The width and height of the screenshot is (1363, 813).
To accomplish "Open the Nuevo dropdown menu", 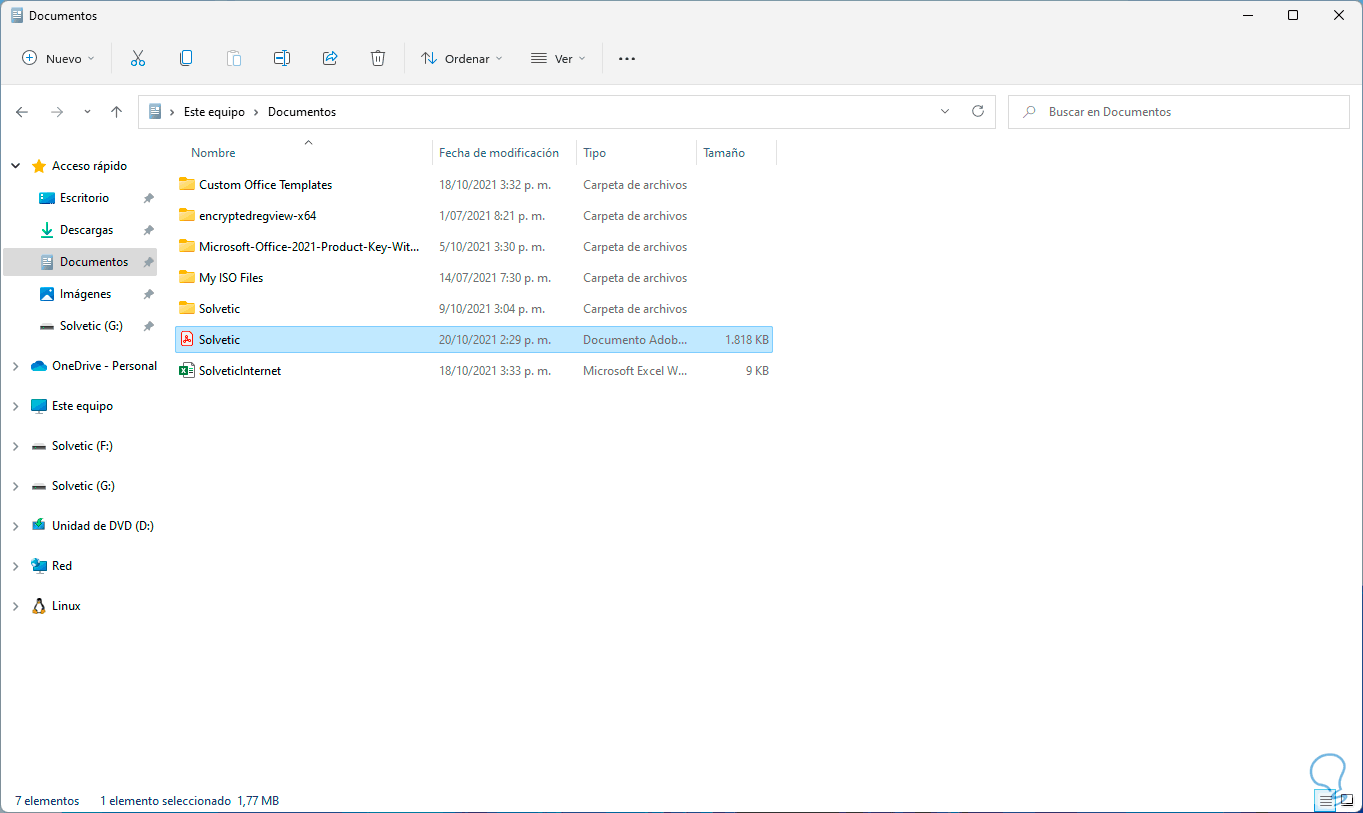I will 58,59.
